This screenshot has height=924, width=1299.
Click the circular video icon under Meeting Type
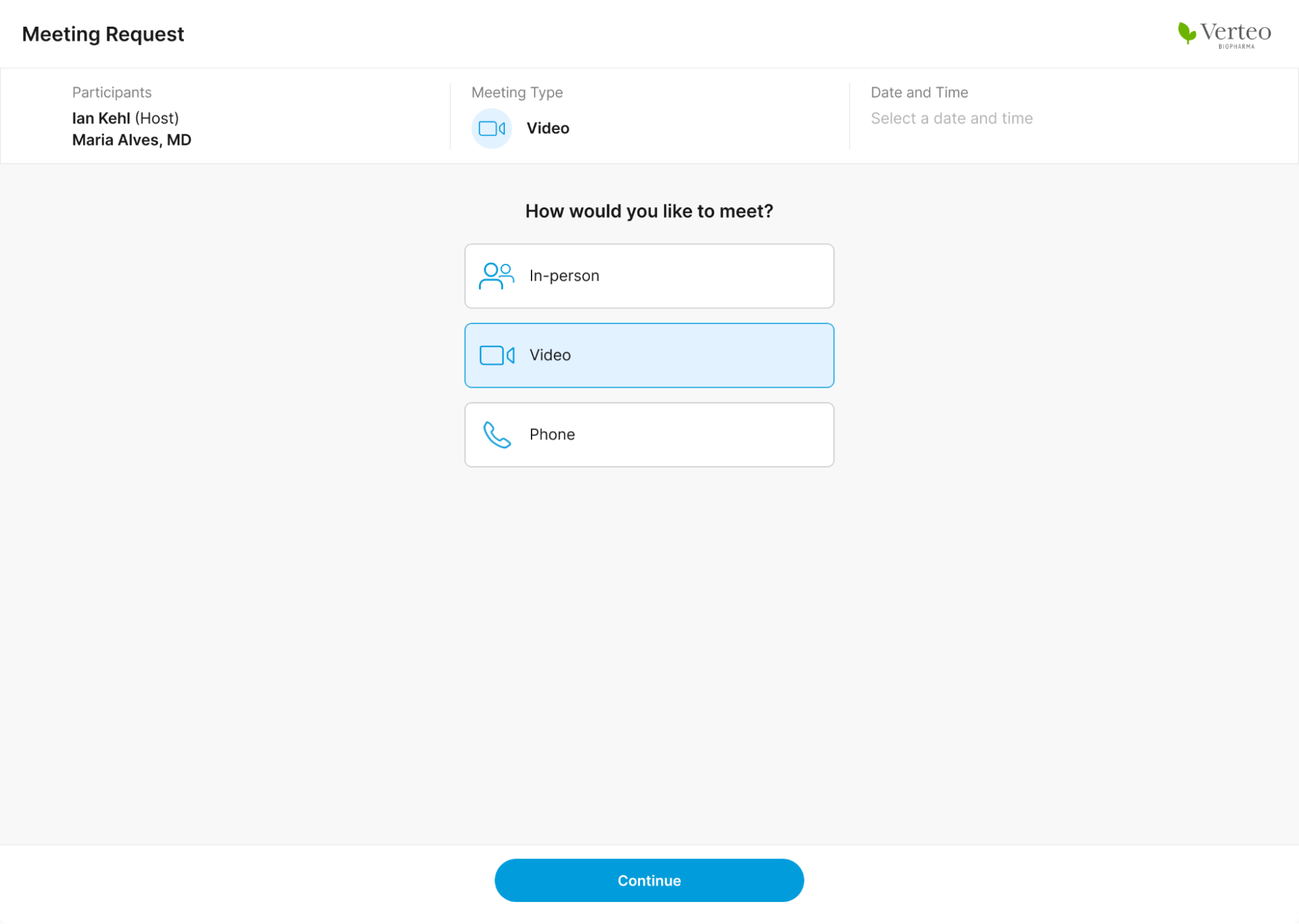click(491, 129)
